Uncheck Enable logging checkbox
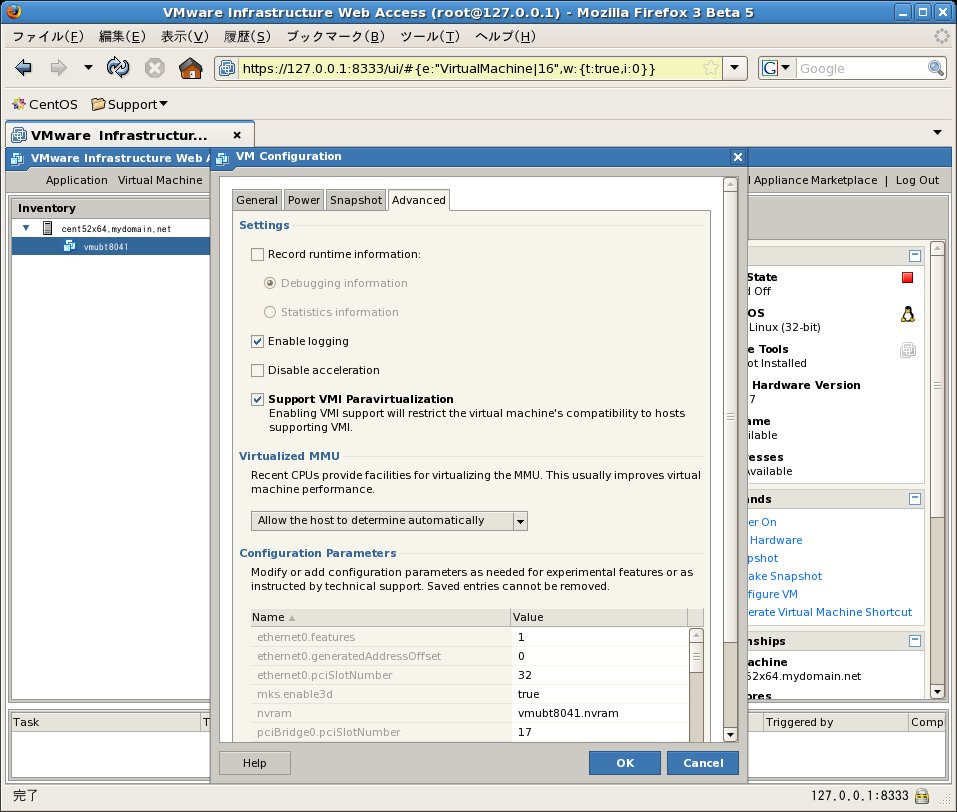Image resolution: width=957 pixels, height=812 pixels. pyautogui.click(x=258, y=341)
